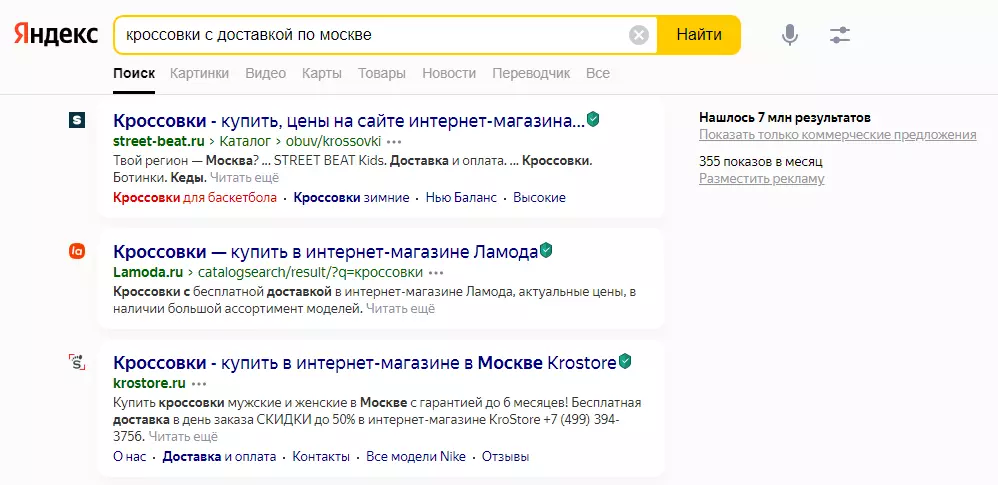This screenshot has height=485, width=998.
Task: Click the street-beat.ru favicon
Action: (77, 119)
